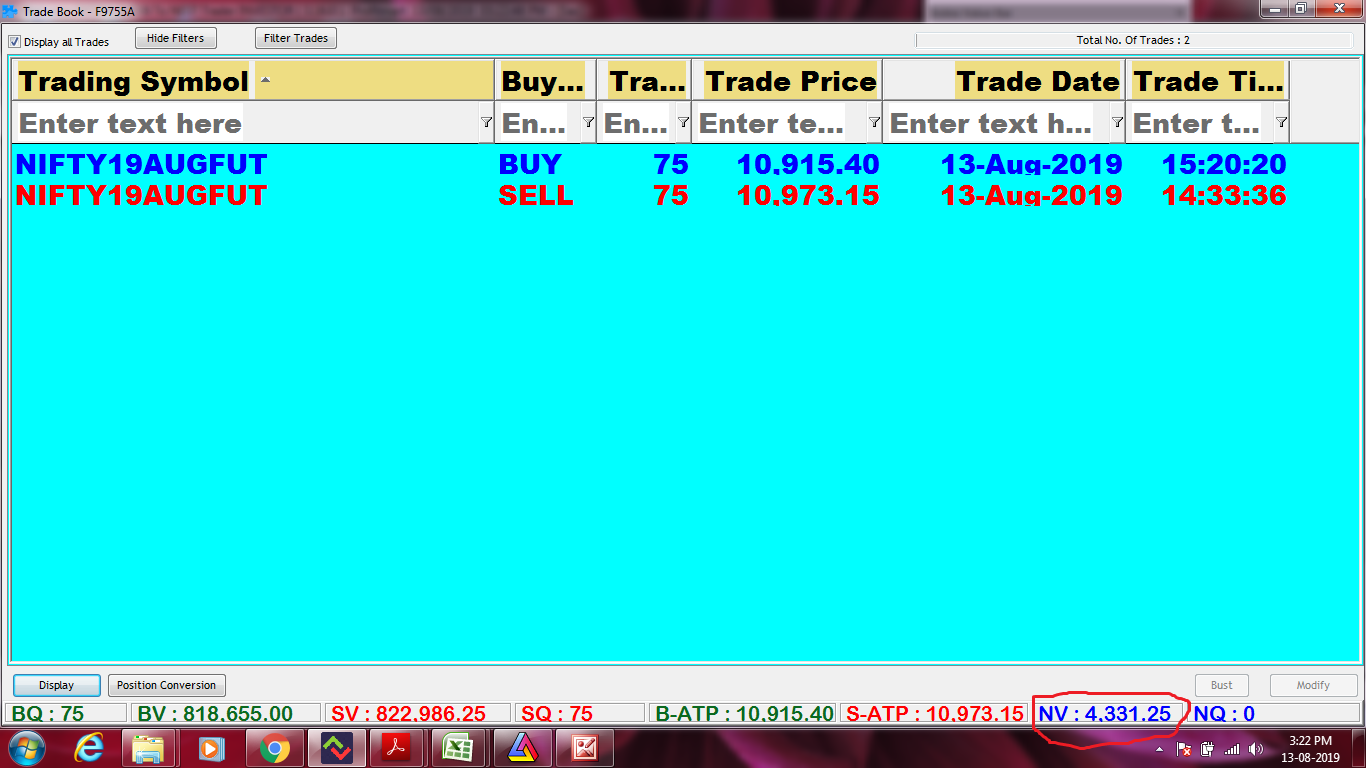
Task: Click the SV : 822,986.25 status entry
Action: pyautogui.click(x=420, y=713)
